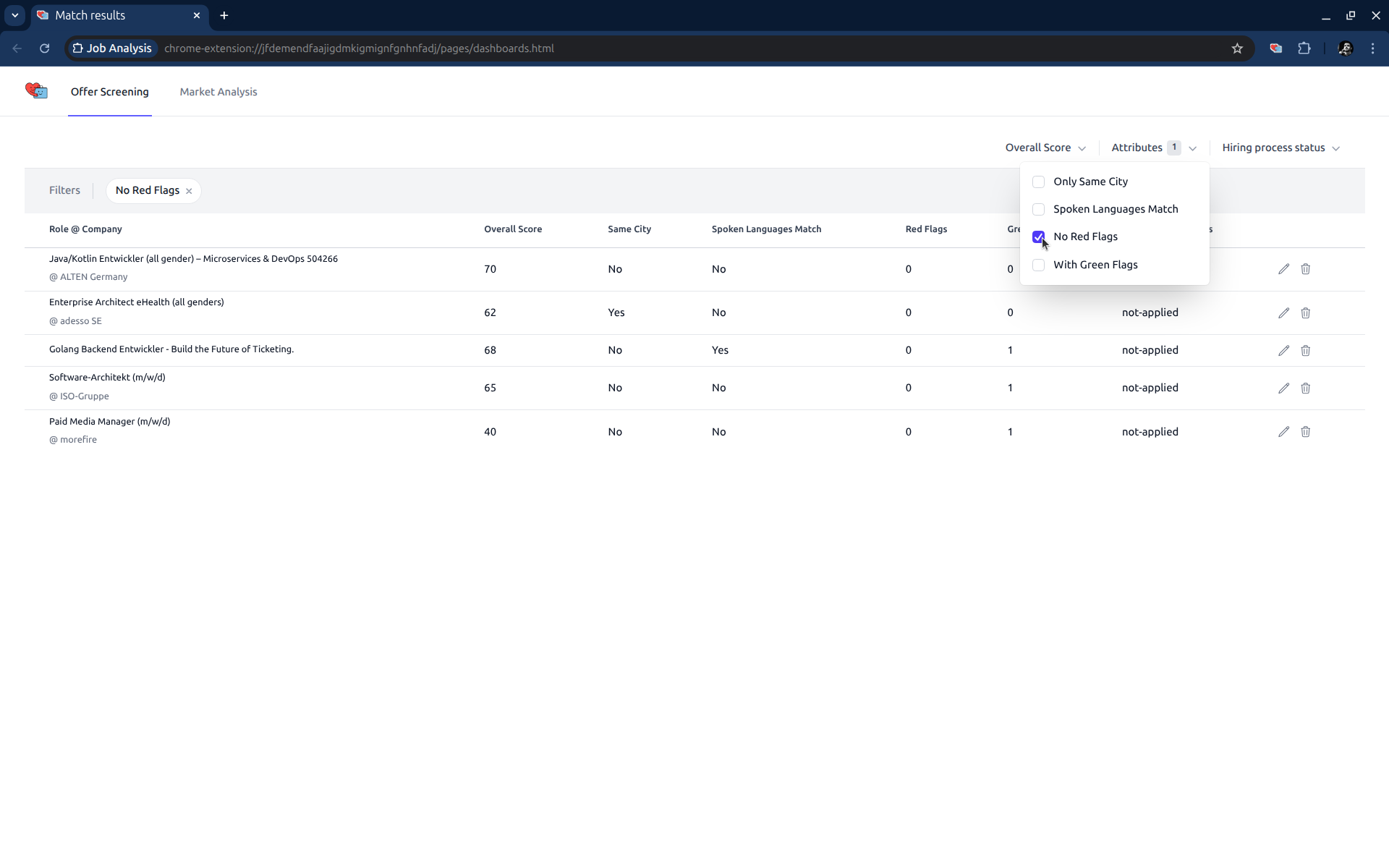Delete the morefire offer row
1389x868 pixels.
[1305, 432]
